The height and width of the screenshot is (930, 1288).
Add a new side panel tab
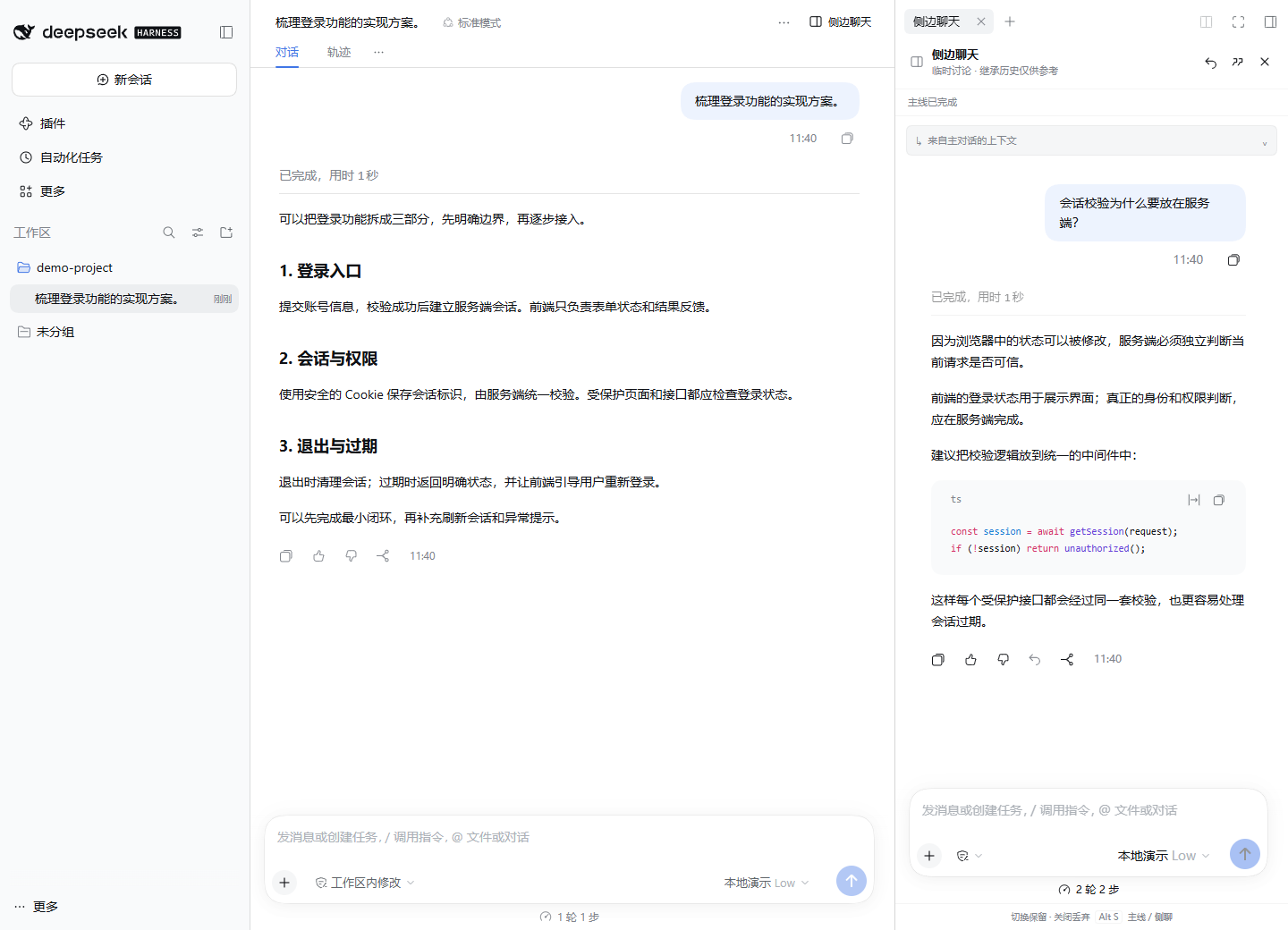[x=1010, y=21]
